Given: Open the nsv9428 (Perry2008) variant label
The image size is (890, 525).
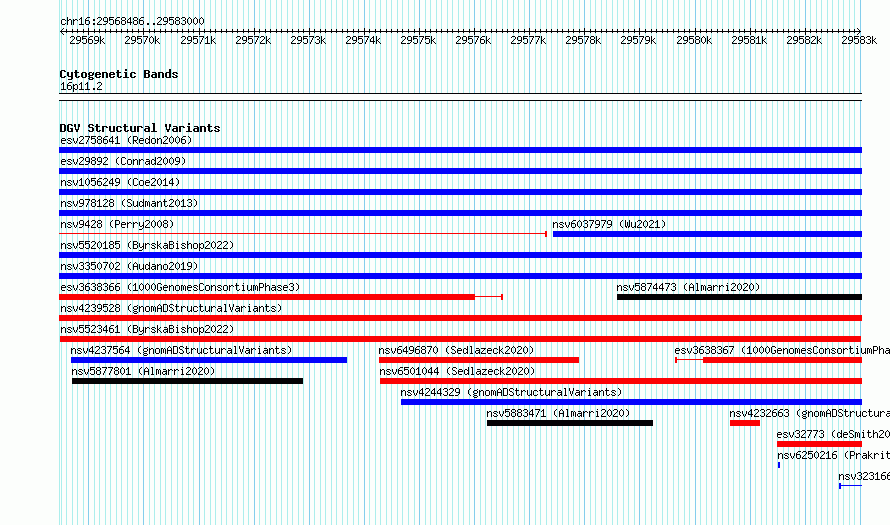Looking at the screenshot, I should point(117,224).
